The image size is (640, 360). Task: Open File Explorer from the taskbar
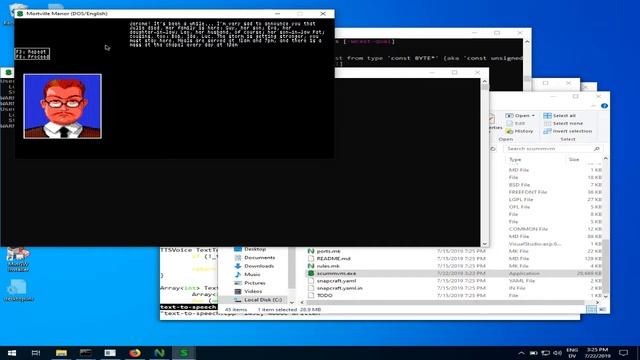click(61, 353)
